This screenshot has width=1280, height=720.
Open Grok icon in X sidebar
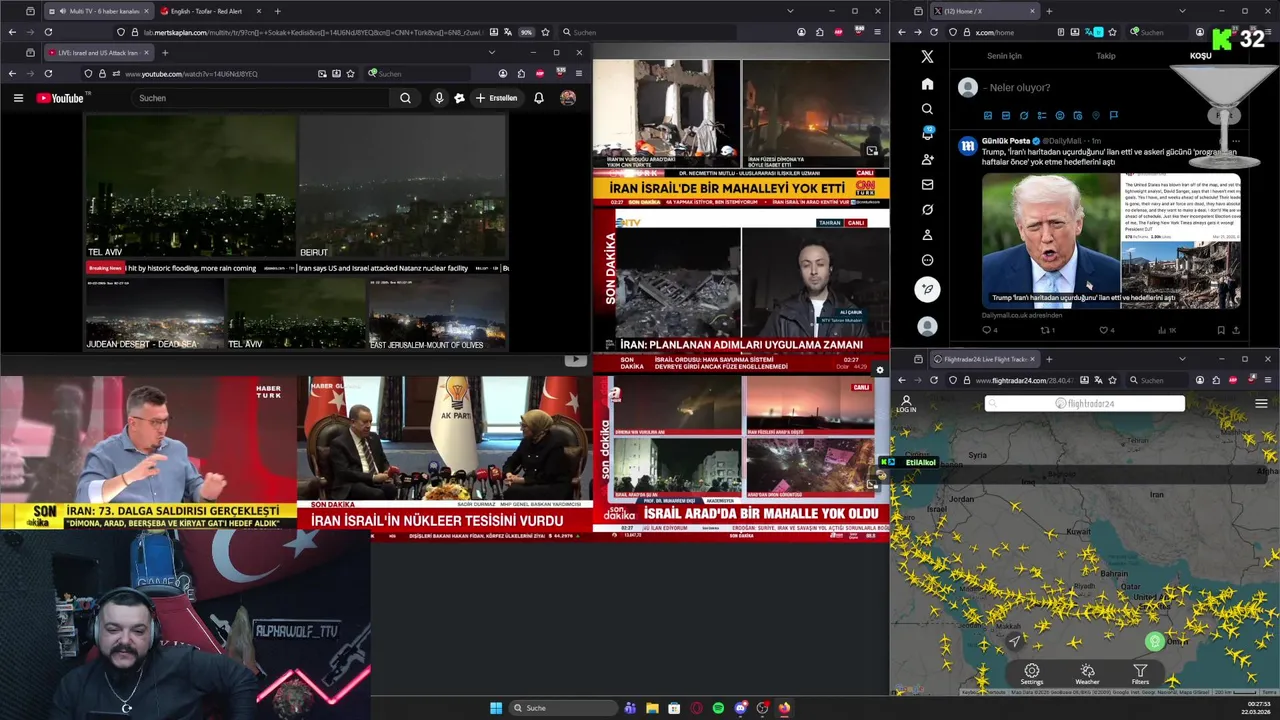click(x=927, y=210)
